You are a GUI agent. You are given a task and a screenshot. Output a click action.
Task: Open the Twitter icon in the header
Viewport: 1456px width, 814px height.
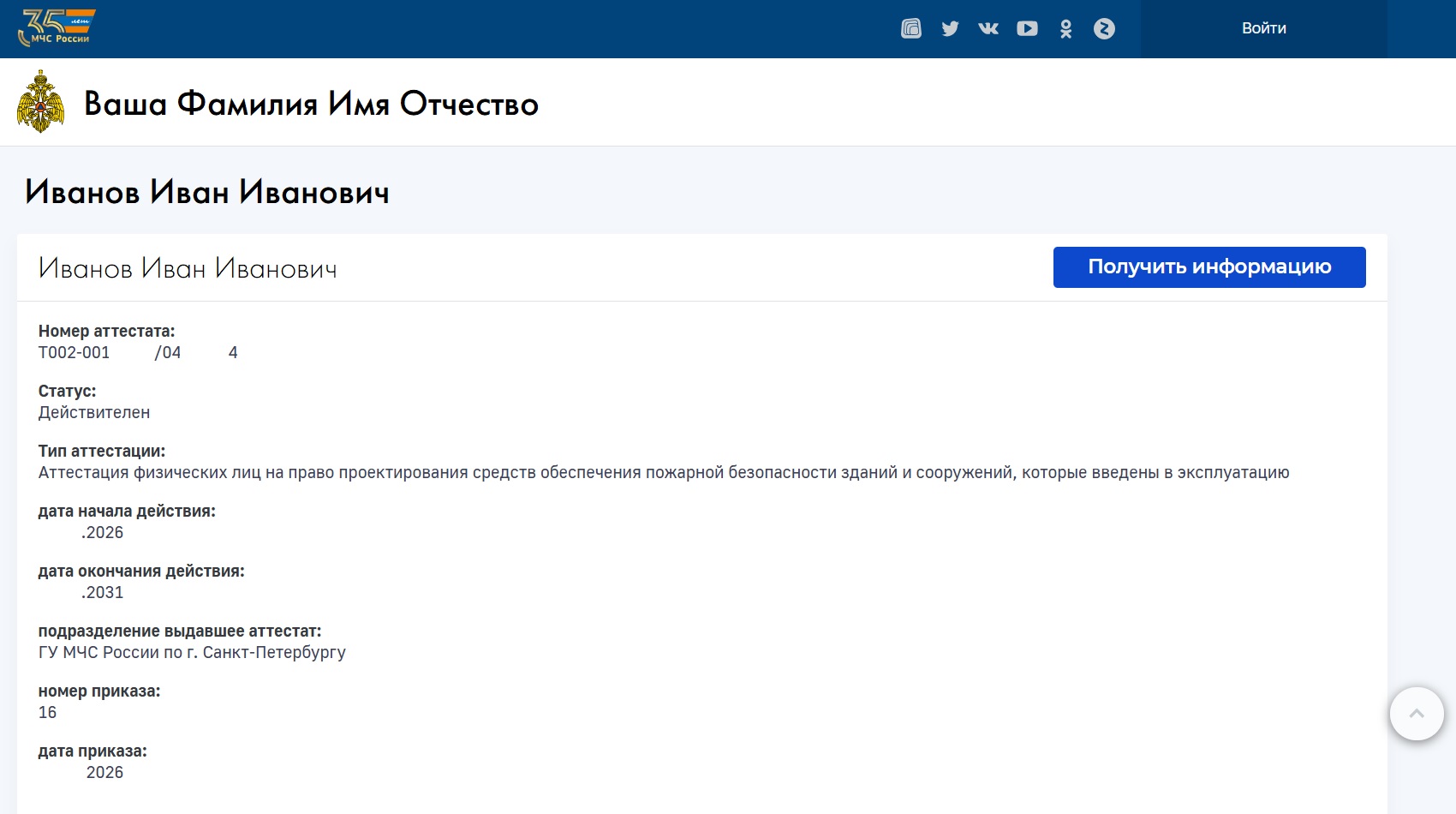point(950,27)
